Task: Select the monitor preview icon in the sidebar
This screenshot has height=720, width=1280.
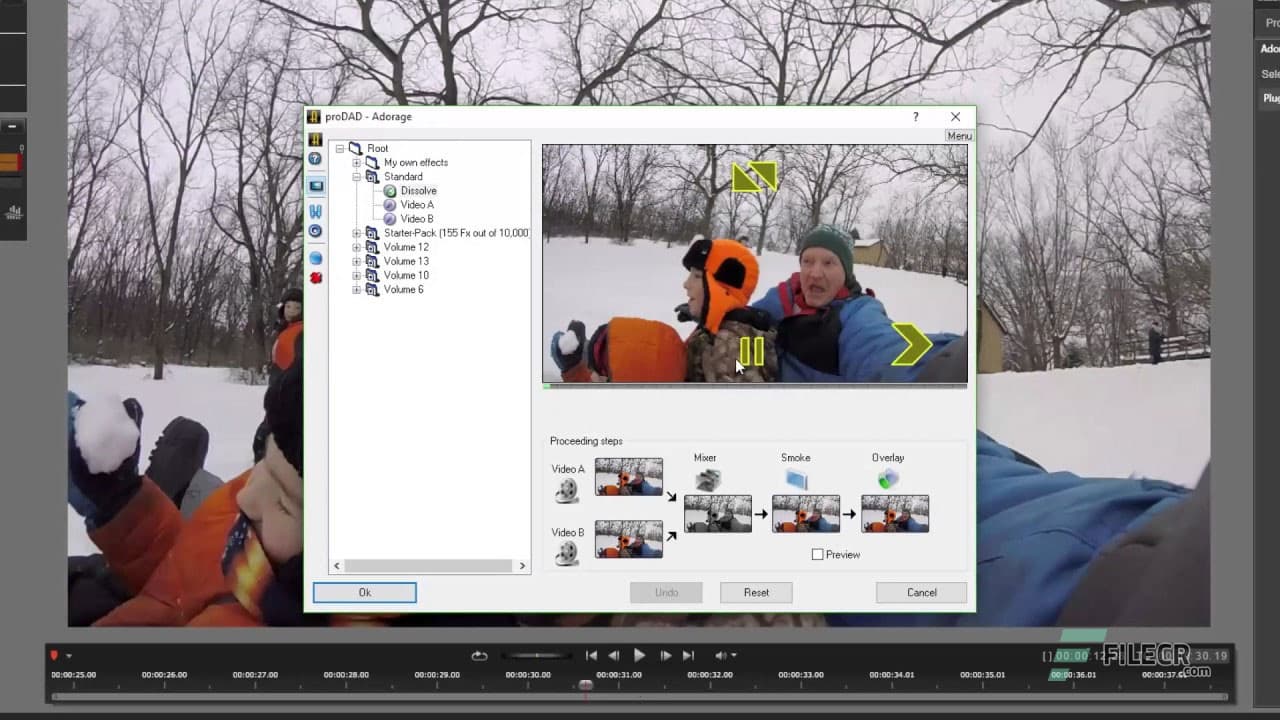Action: (315, 185)
